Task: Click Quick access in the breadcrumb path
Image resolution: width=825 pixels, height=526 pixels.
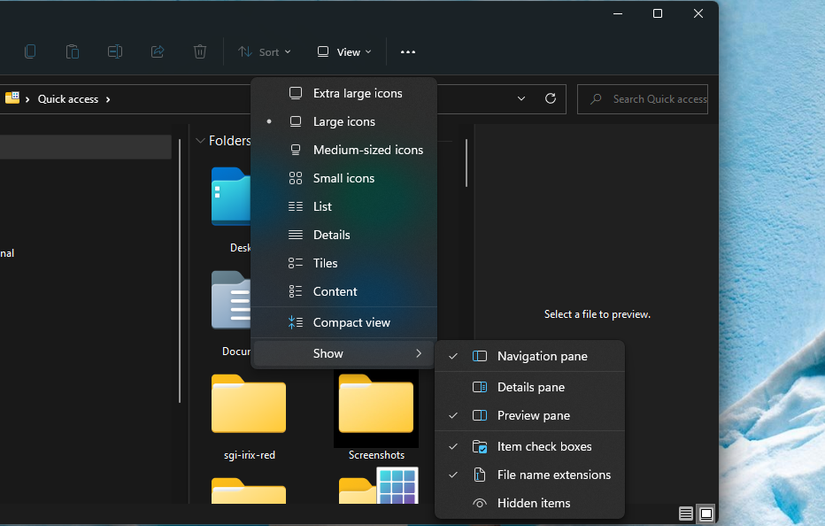Action: (68, 99)
